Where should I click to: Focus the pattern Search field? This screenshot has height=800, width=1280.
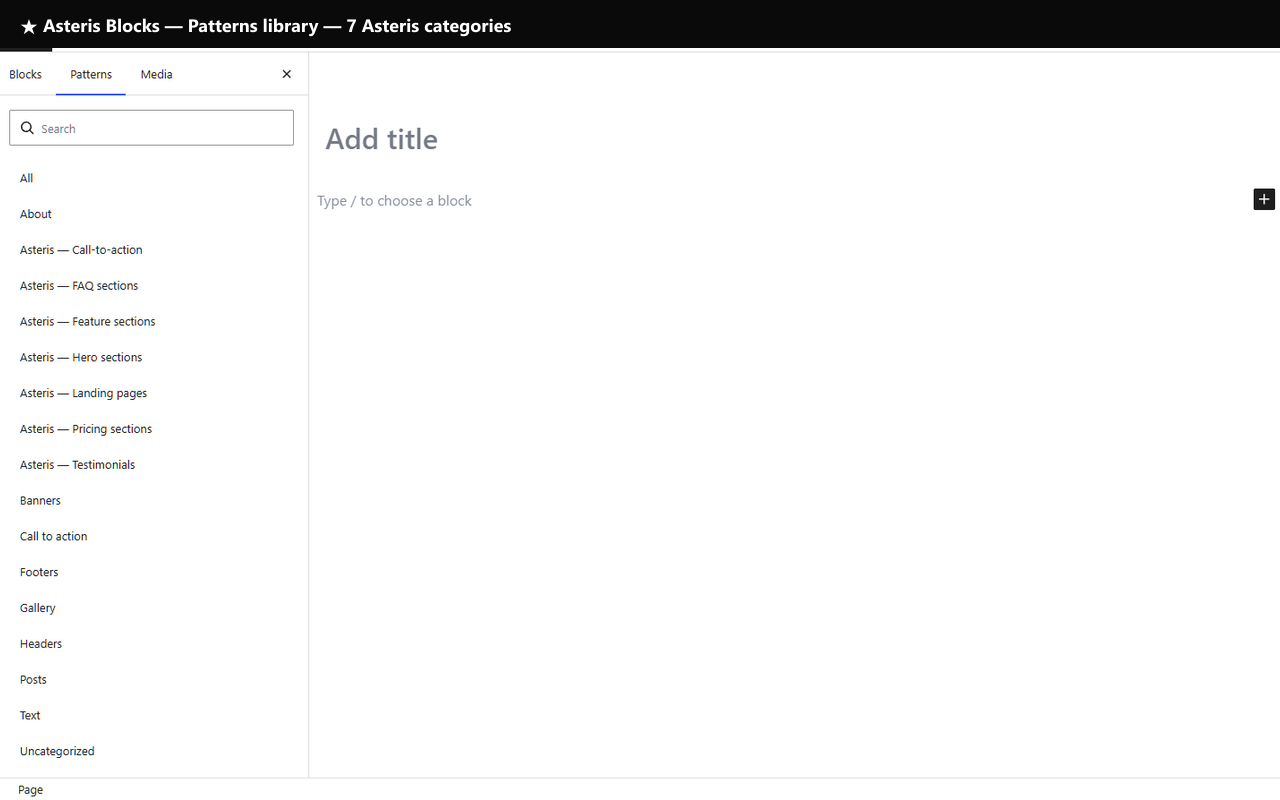tap(151, 128)
